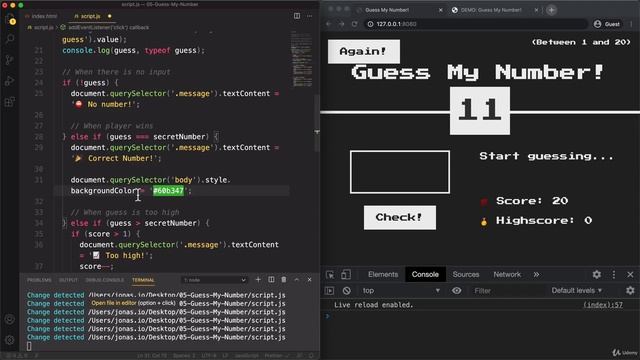
Task: Open the Accounts icon in activity bar
Action: 10,319
